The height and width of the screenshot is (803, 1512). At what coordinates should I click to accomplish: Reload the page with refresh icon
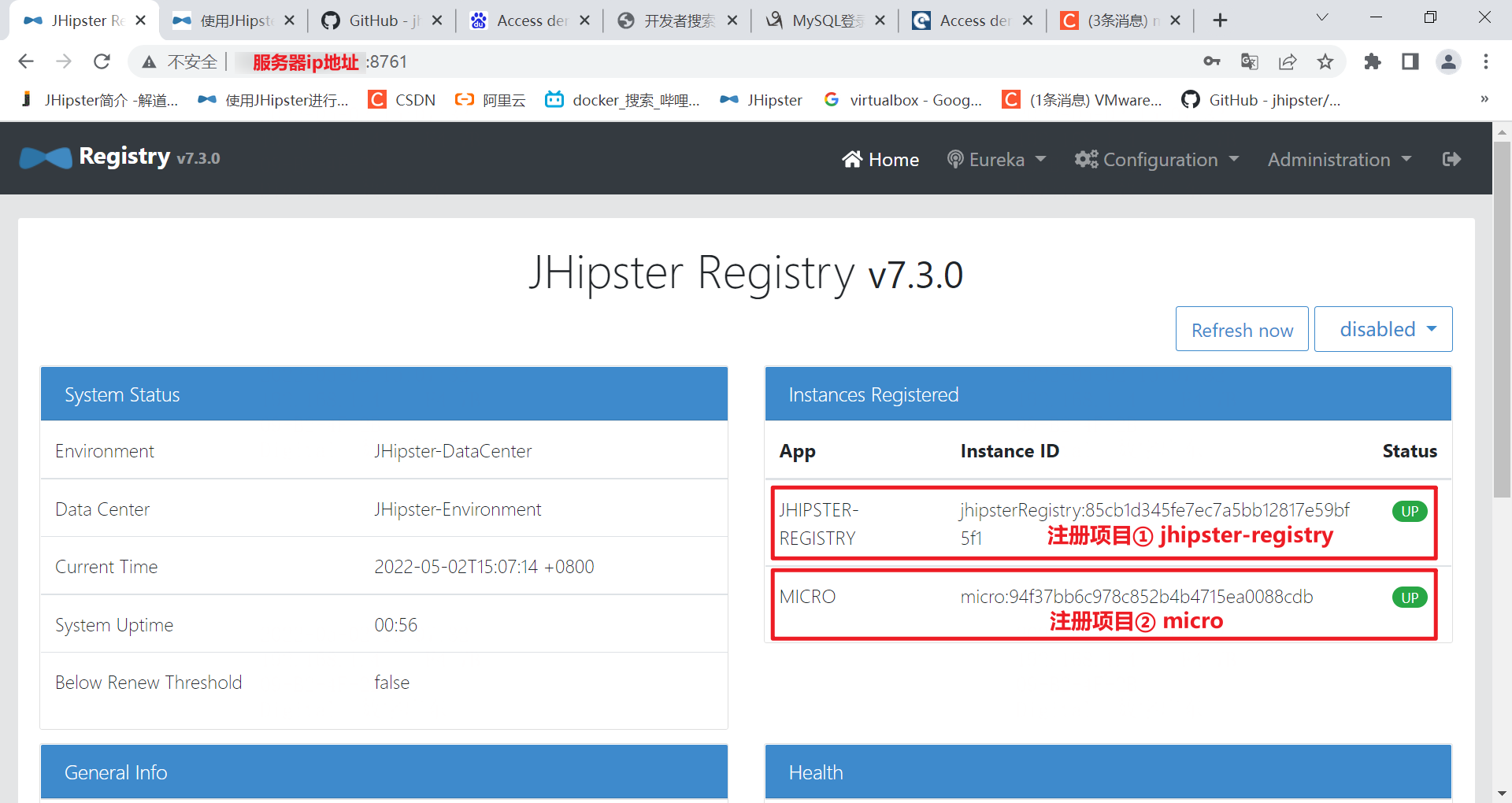[102, 61]
